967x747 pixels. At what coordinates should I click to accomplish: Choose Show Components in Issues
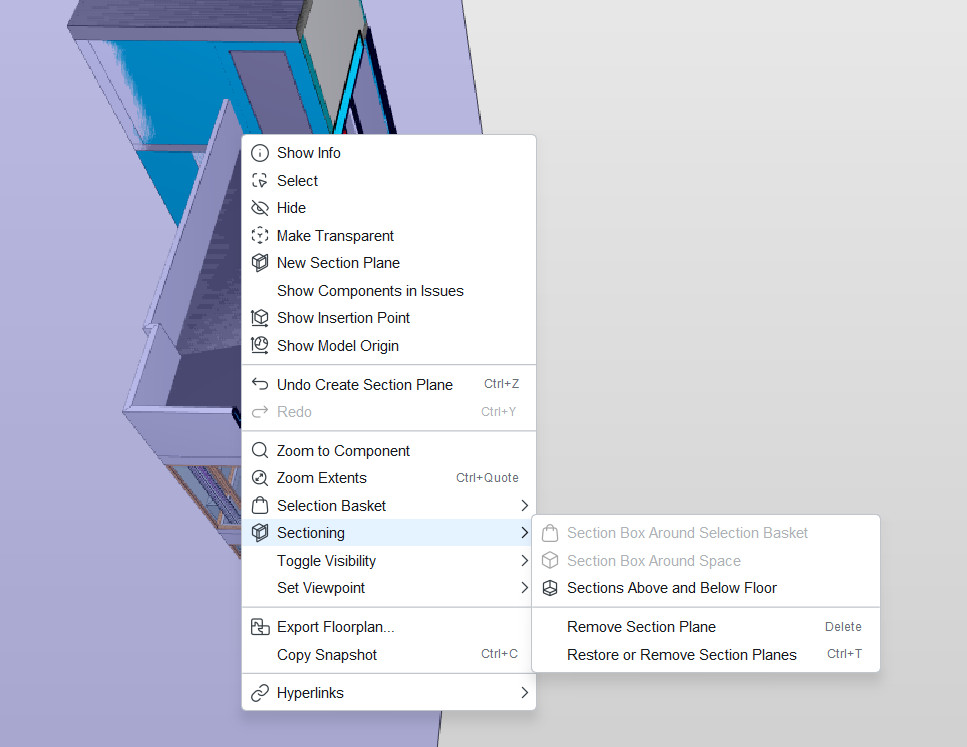[370, 291]
